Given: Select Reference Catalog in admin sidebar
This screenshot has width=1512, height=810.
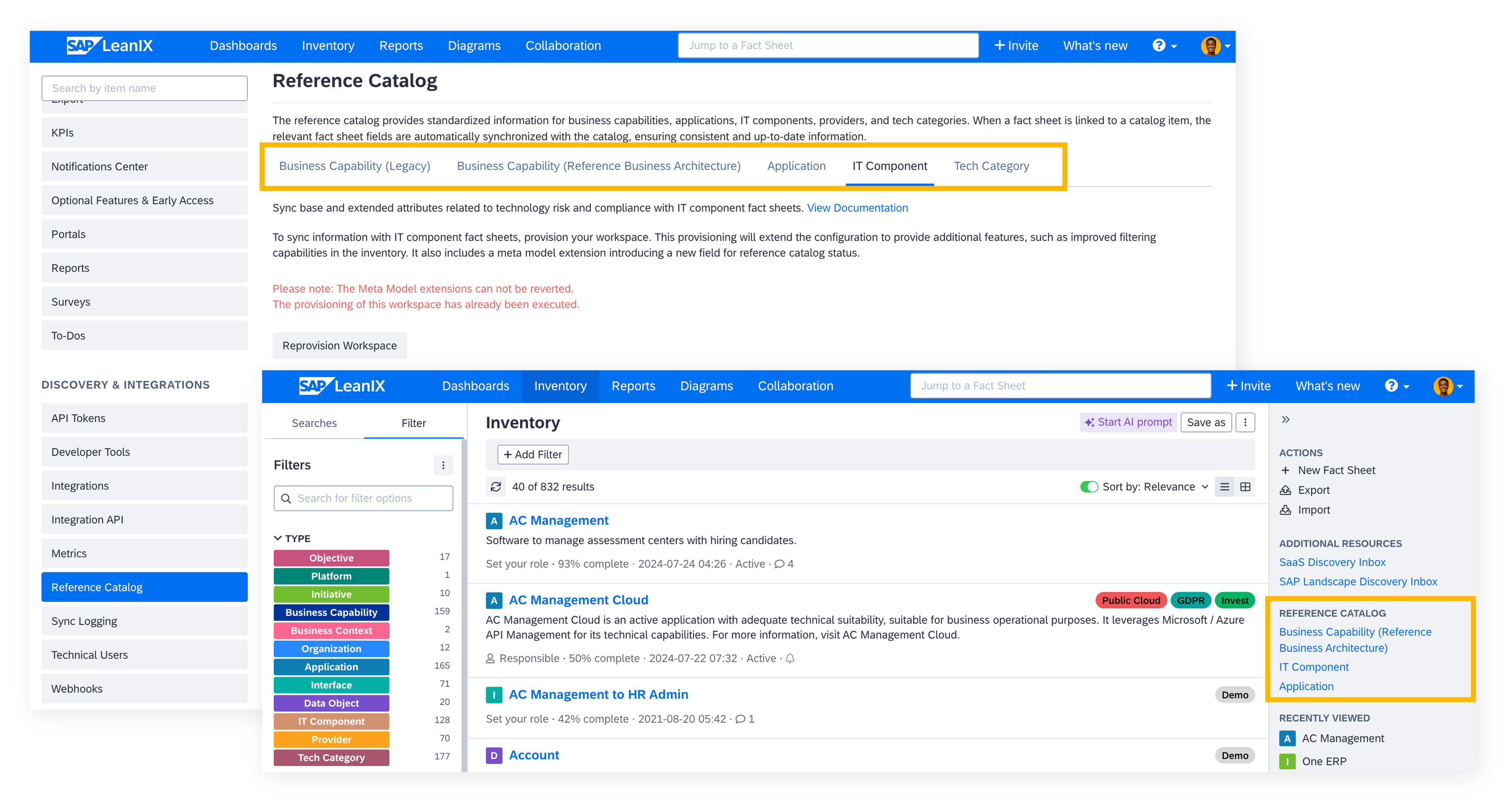Looking at the screenshot, I should click(144, 587).
